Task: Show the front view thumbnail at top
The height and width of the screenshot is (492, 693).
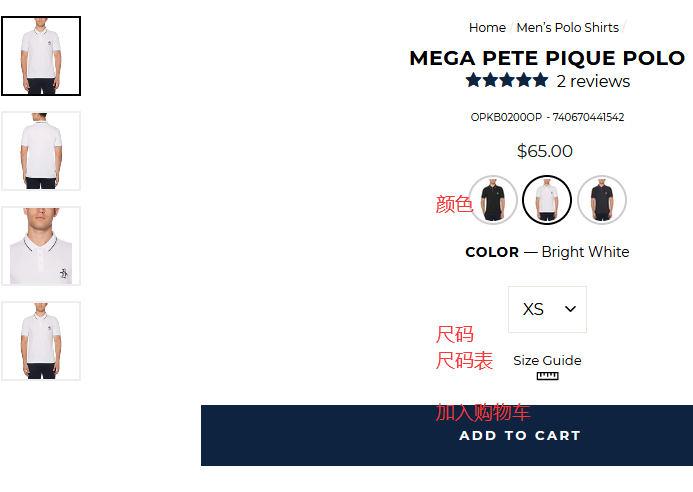Action: tap(41, 56)
